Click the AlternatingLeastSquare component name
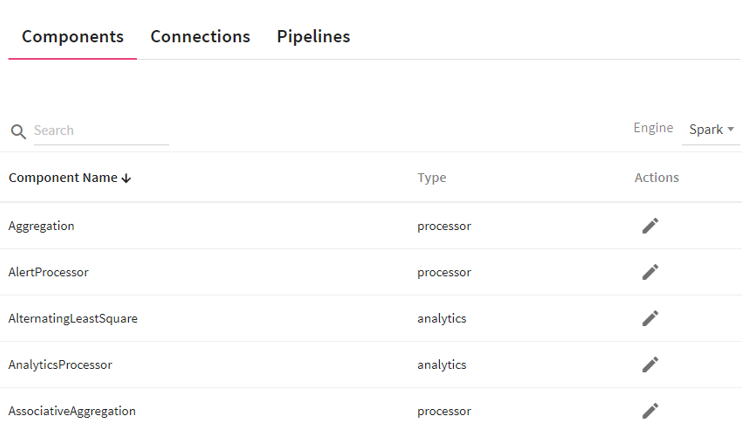This screenshot has height=425, width=742. (73, 318)
